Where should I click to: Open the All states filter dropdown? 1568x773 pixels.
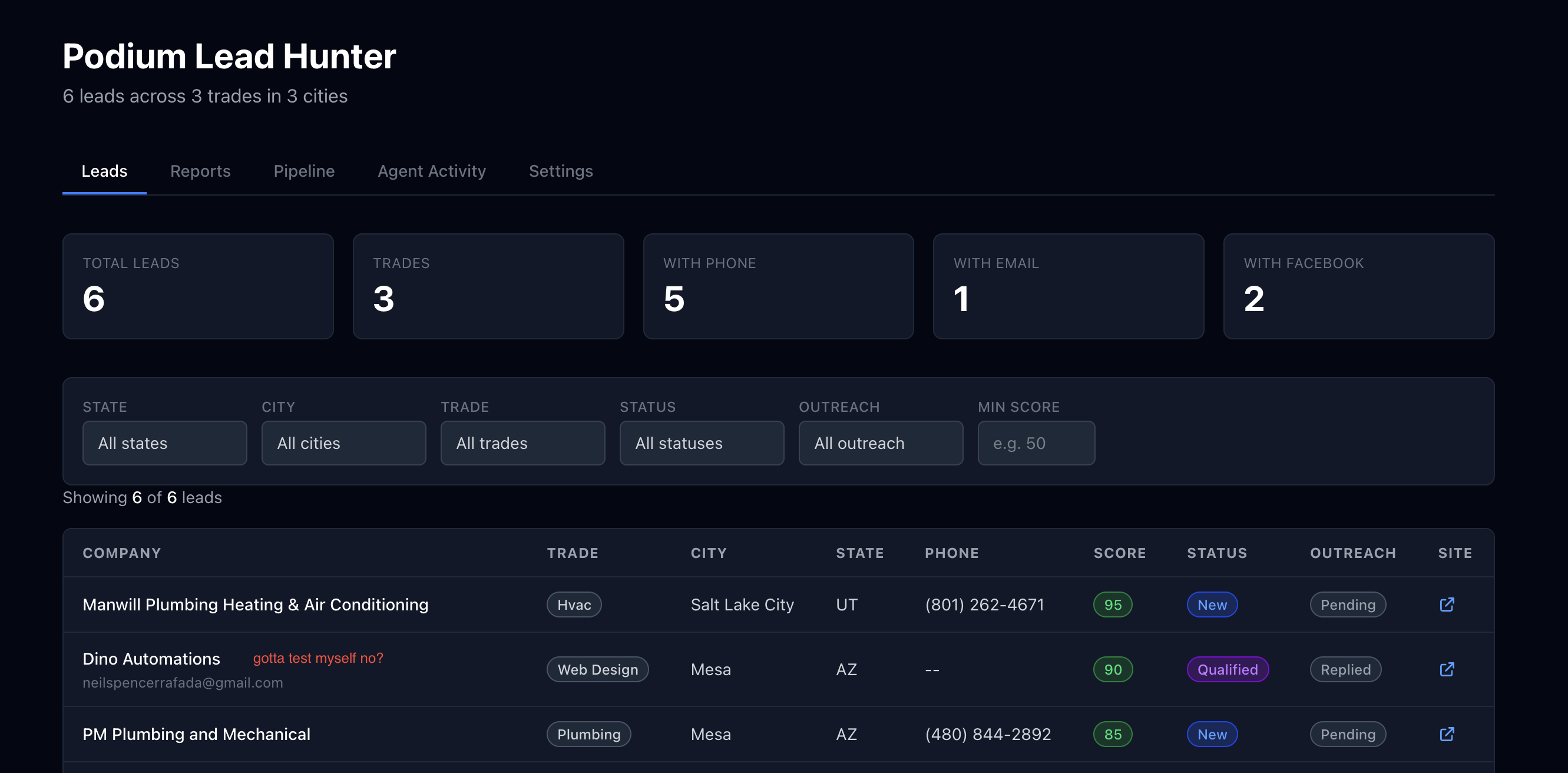[x=164, y=443]
